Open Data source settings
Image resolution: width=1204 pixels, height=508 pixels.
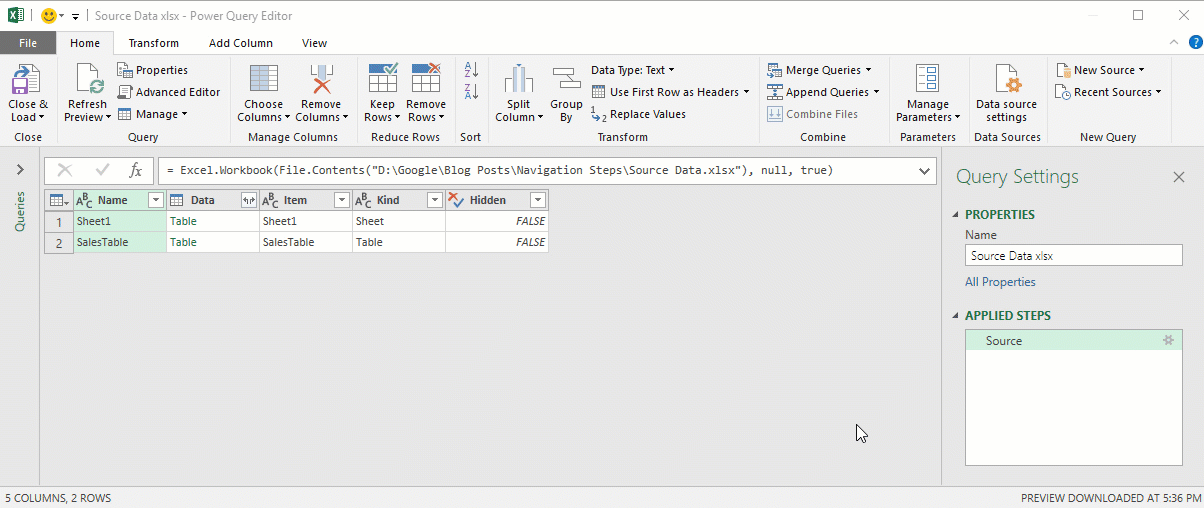[1006, 93]
